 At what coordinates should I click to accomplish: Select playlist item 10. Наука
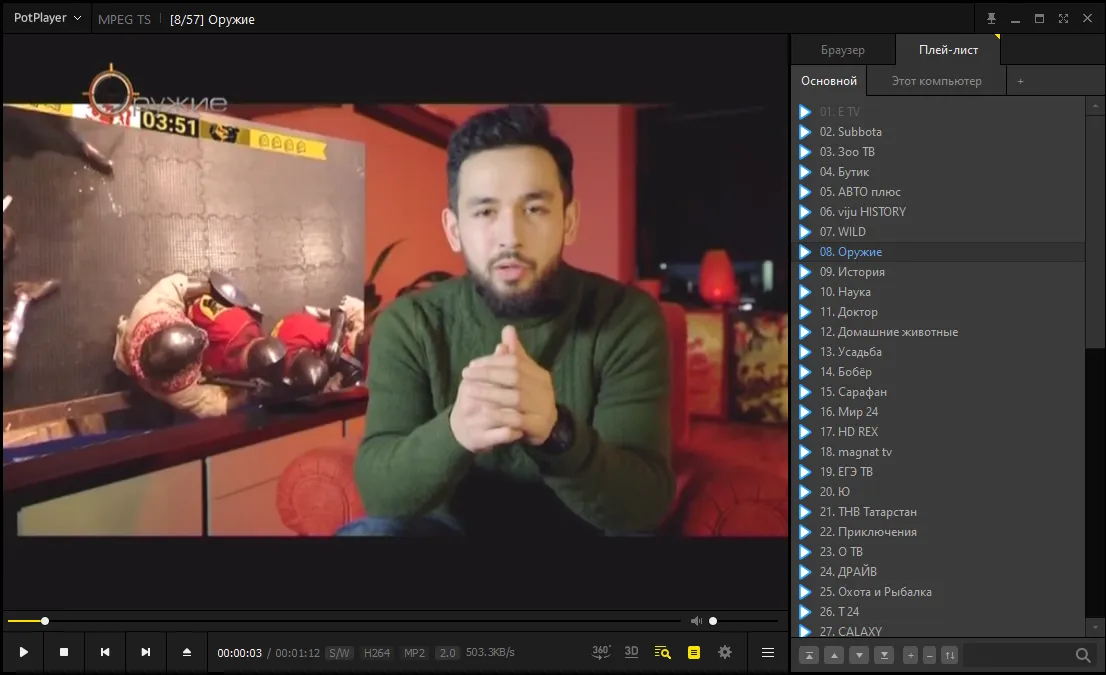tap(938, 291)
